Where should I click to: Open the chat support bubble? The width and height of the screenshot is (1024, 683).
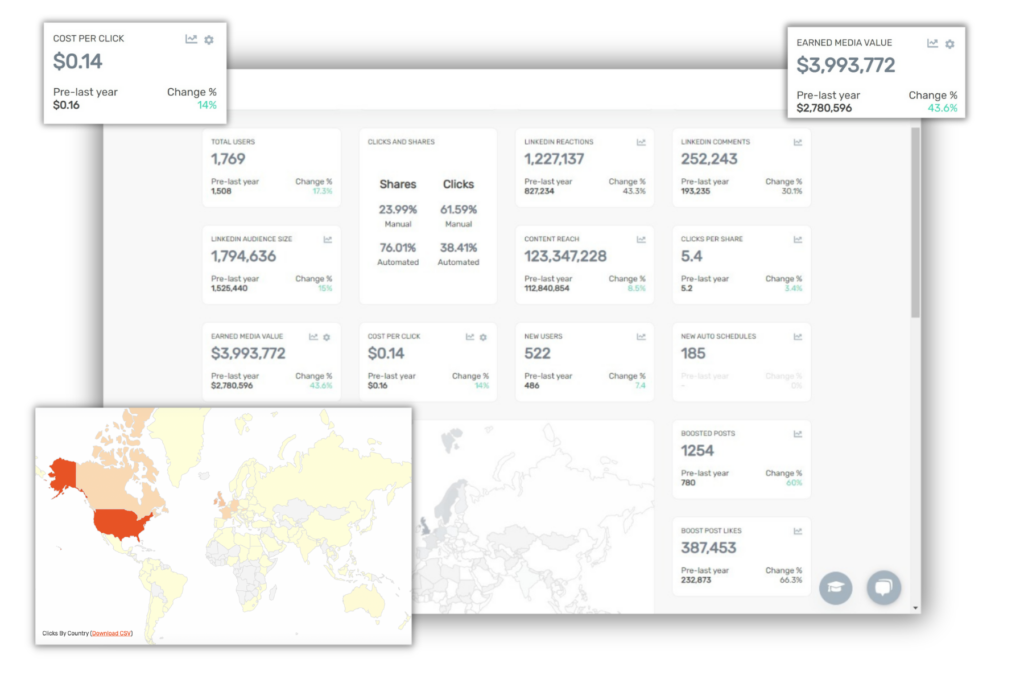point(883,588)
